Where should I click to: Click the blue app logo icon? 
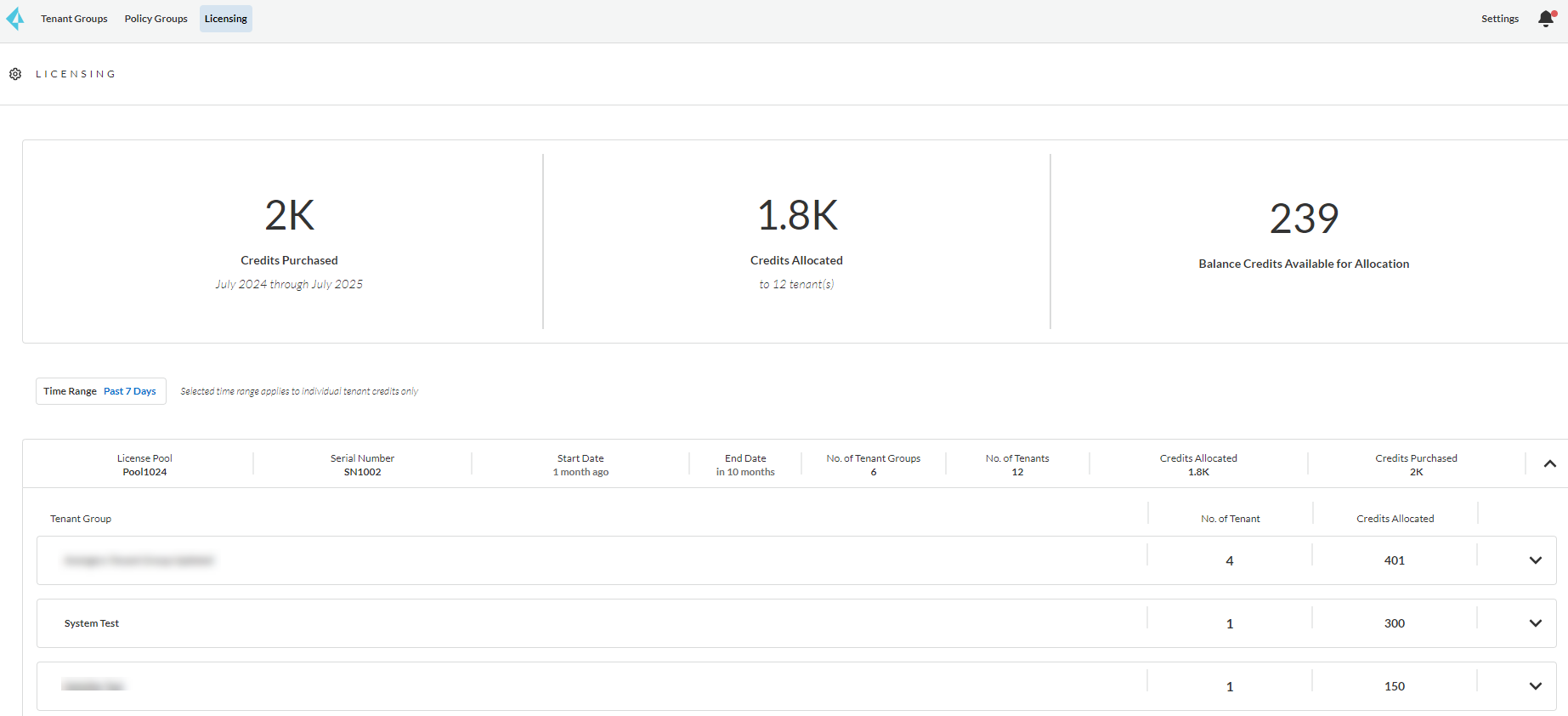pos(15,19)
